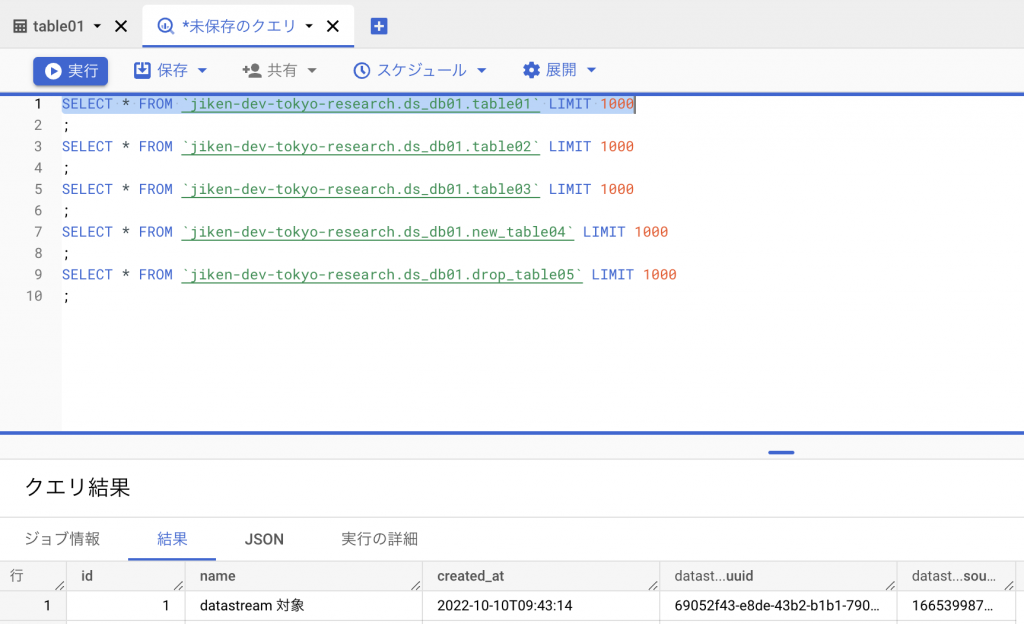Screen dimensions: 1024x624
Task: Click the table icon on table01 tab
Action: pos(20,26)
